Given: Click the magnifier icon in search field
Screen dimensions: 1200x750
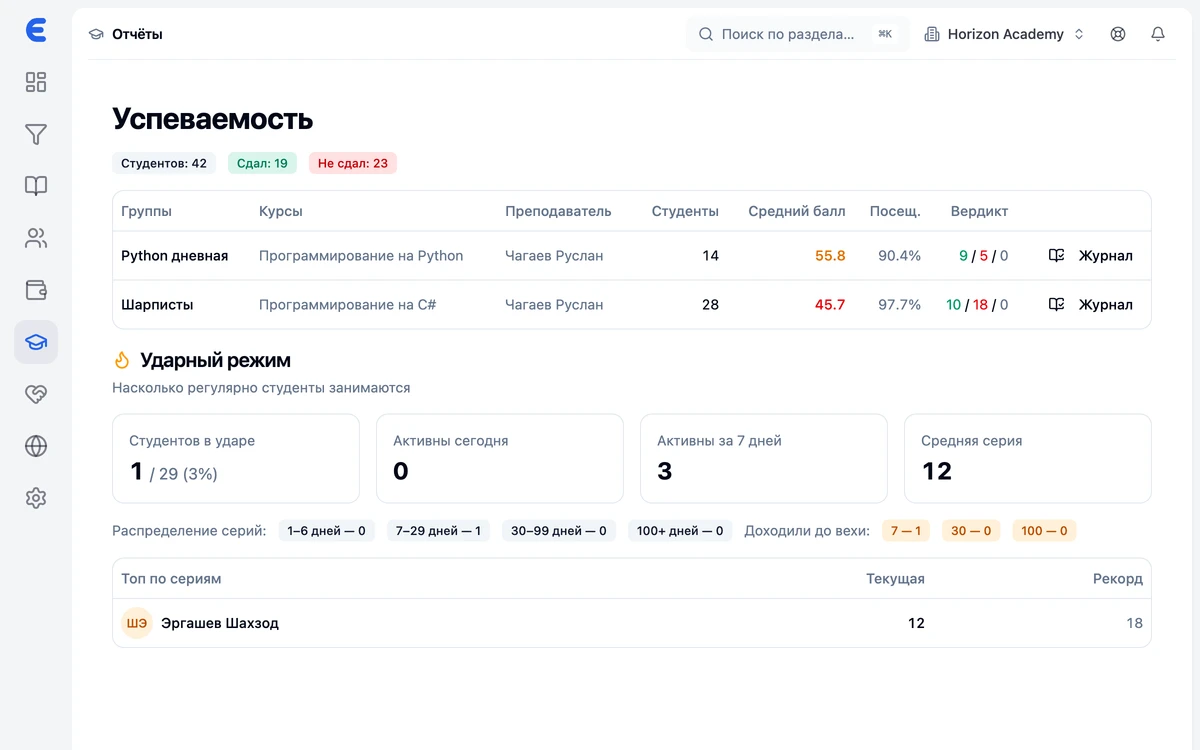Looking at the screenshot, I should click(706, 34).
